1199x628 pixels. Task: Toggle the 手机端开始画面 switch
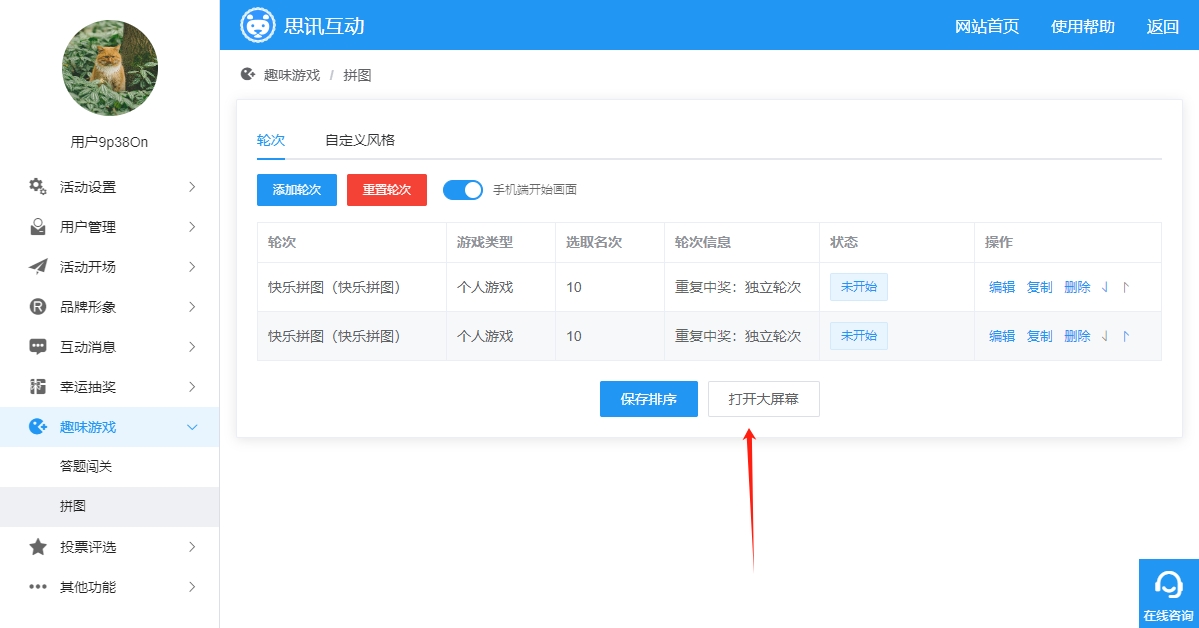pos(463,190)
